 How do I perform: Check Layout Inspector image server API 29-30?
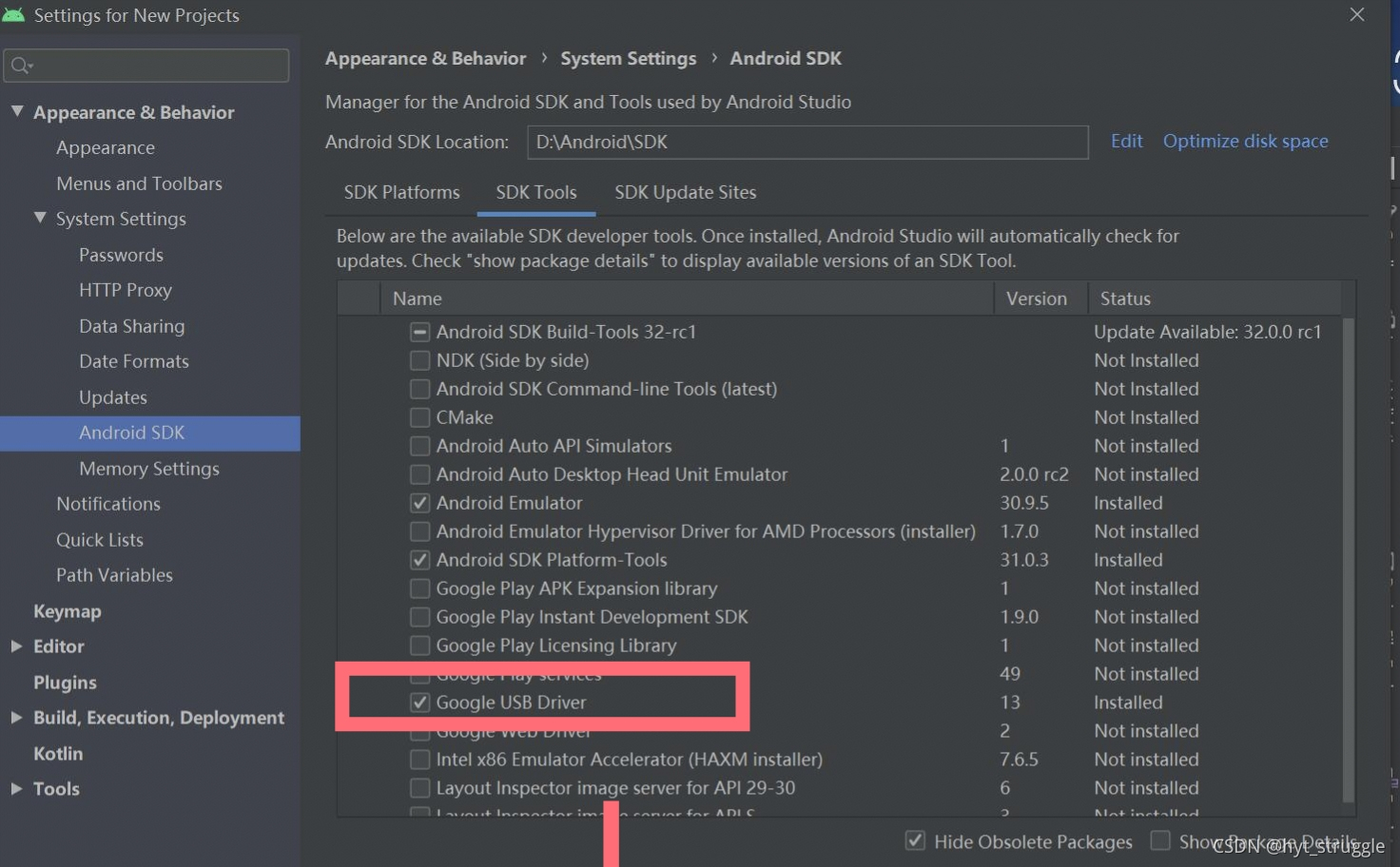(419, 788)
